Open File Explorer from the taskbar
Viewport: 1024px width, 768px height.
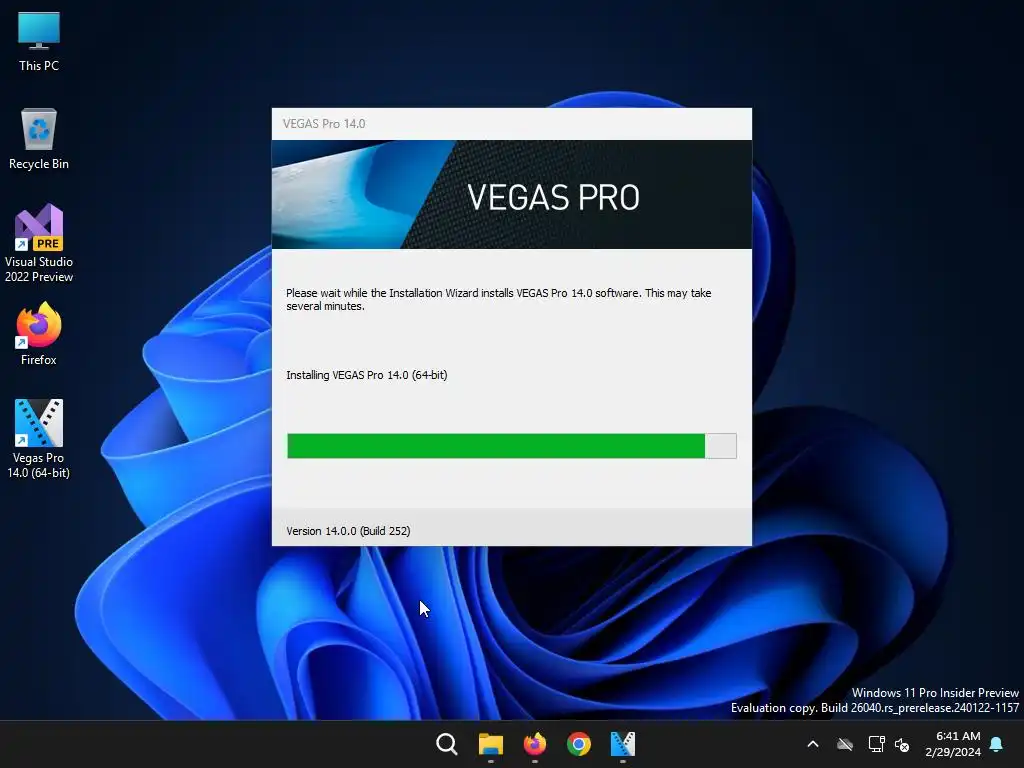490,744
